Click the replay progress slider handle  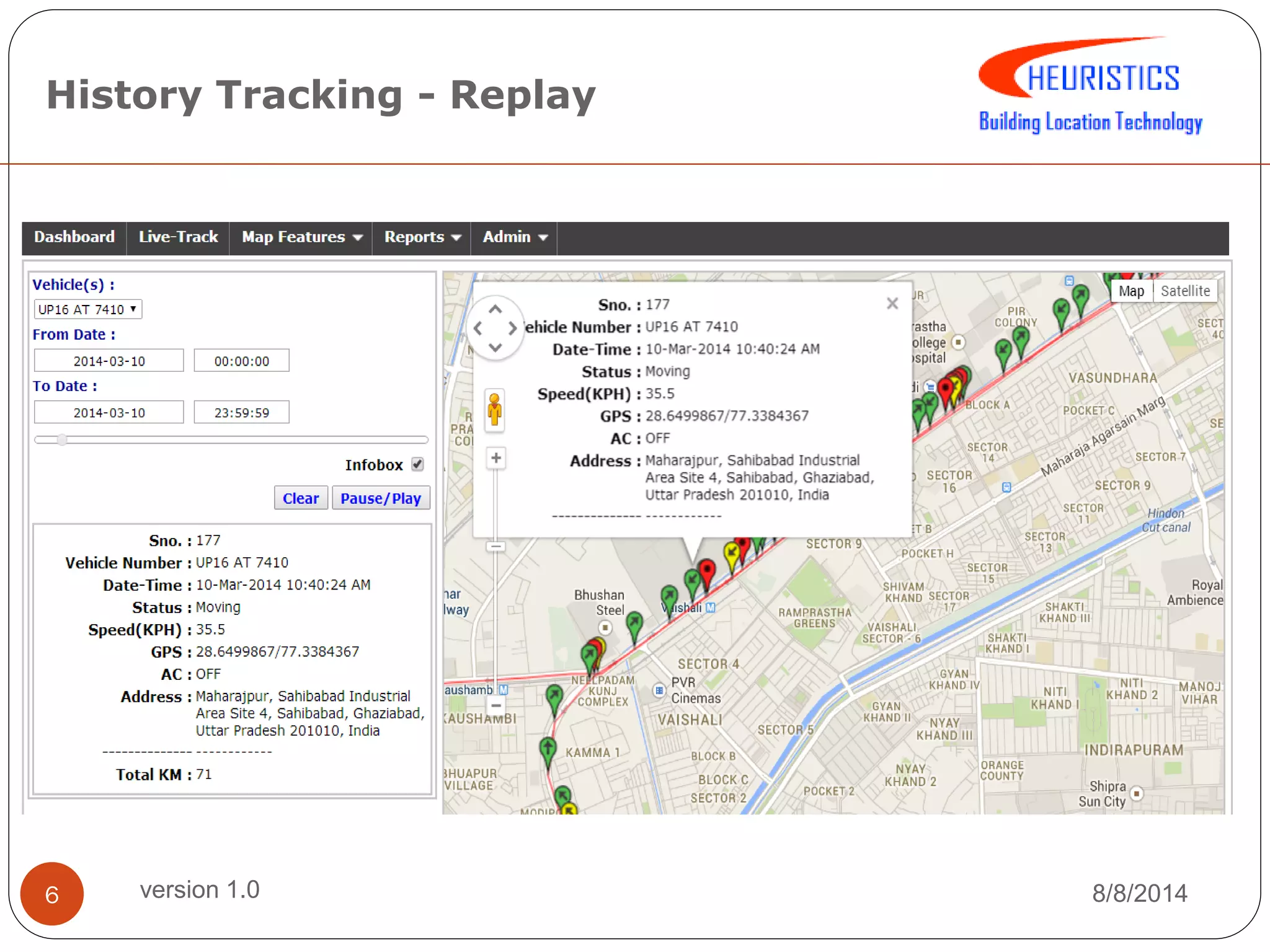coord(62,440)
